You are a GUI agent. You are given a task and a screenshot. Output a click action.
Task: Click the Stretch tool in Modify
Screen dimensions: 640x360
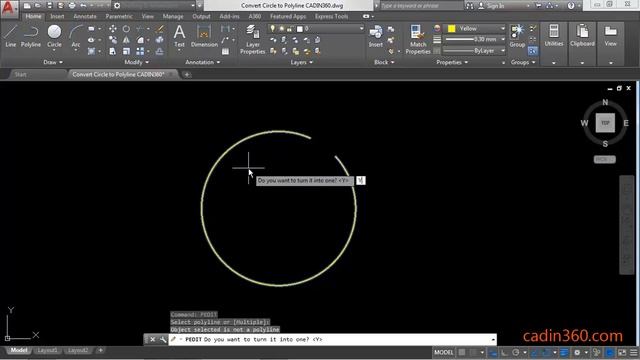113,51
